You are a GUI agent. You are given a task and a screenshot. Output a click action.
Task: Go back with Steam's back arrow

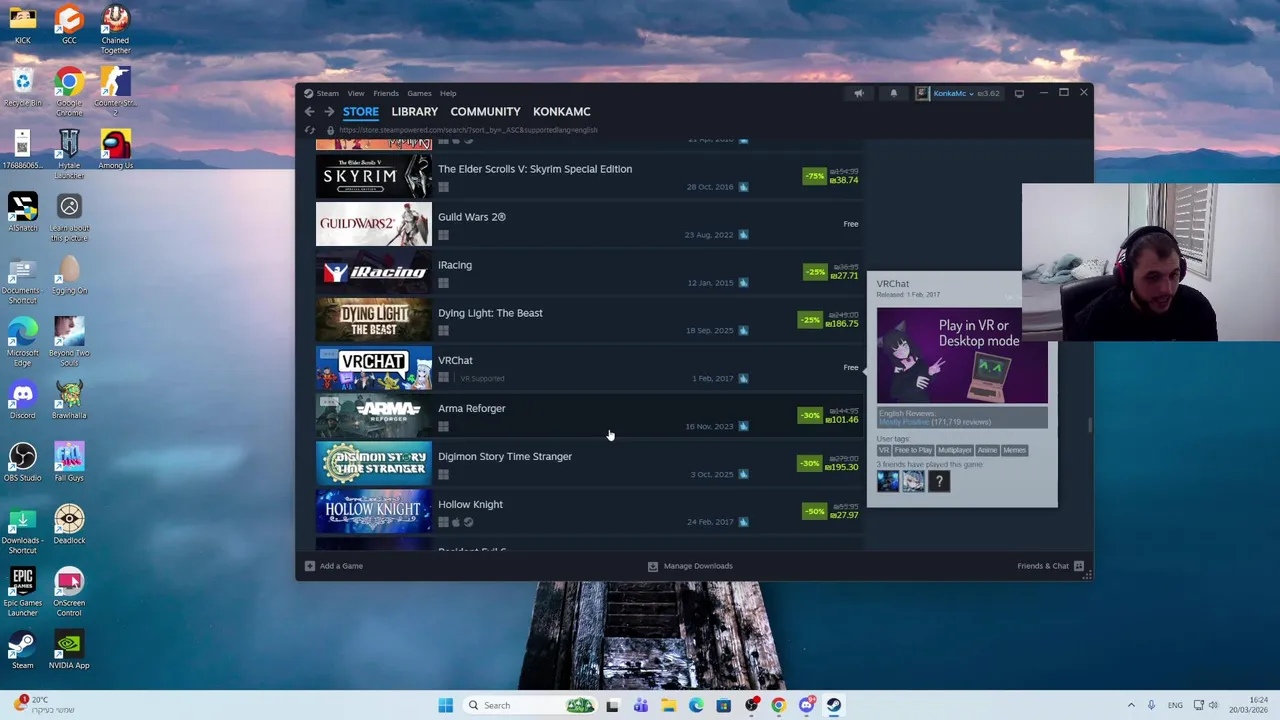(x=310, y=112)
